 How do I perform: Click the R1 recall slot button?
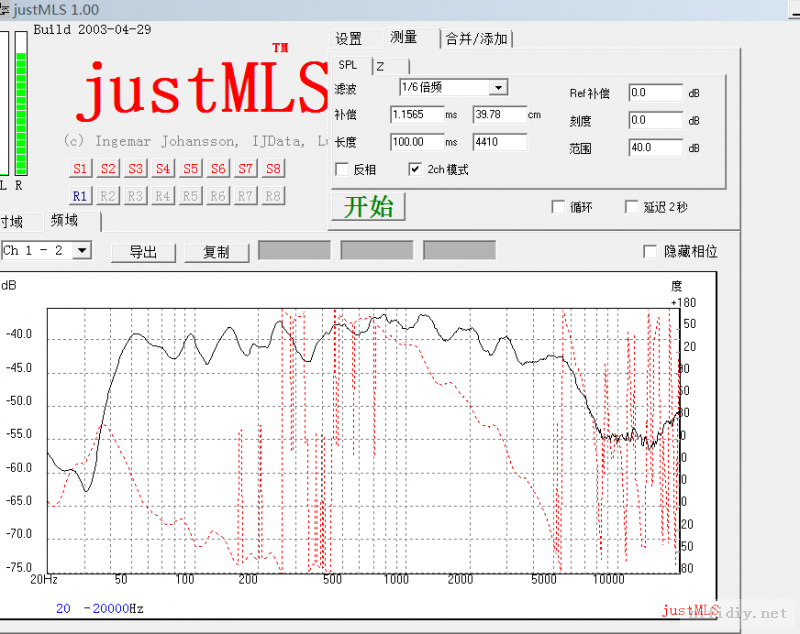tap(80, 196)
